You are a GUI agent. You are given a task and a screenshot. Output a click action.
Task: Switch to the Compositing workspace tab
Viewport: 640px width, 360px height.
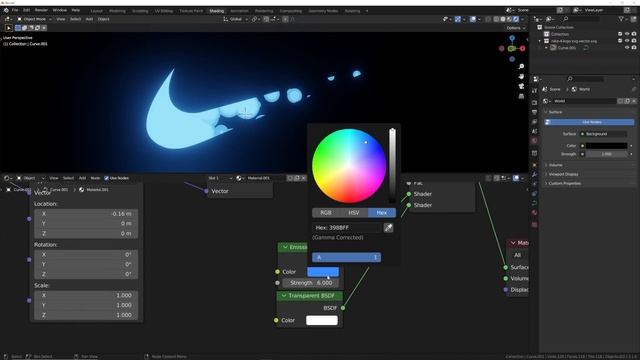click(x=291, y=11)
